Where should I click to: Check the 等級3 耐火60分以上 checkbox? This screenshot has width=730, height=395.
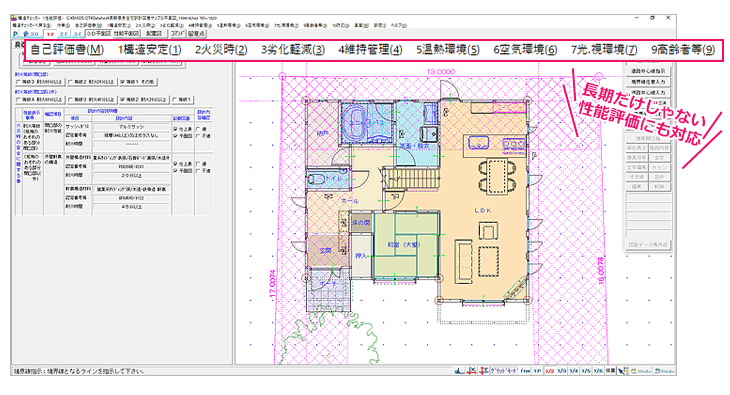pos(39,82)
